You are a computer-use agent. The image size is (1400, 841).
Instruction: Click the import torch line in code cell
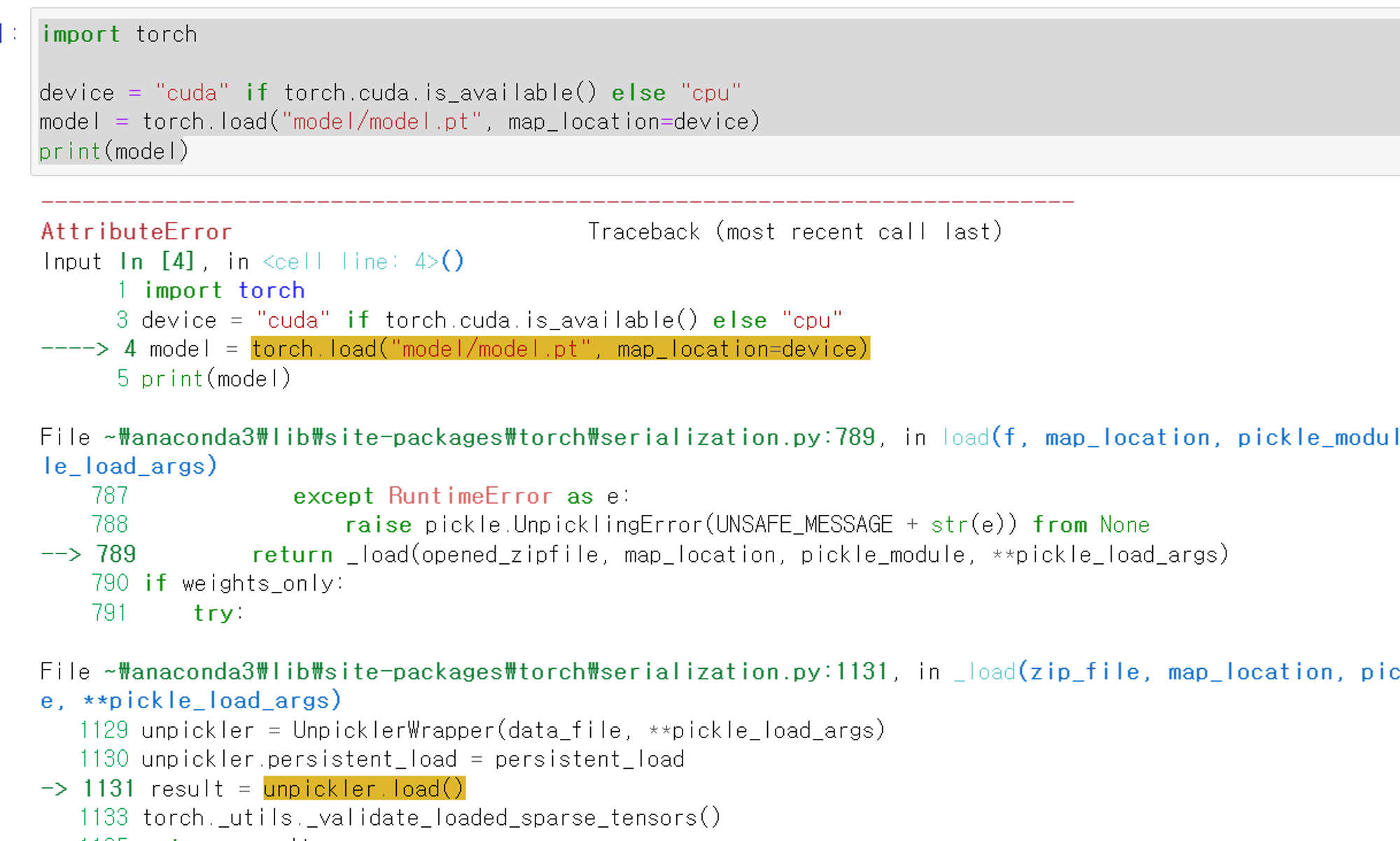click(119, 34)
